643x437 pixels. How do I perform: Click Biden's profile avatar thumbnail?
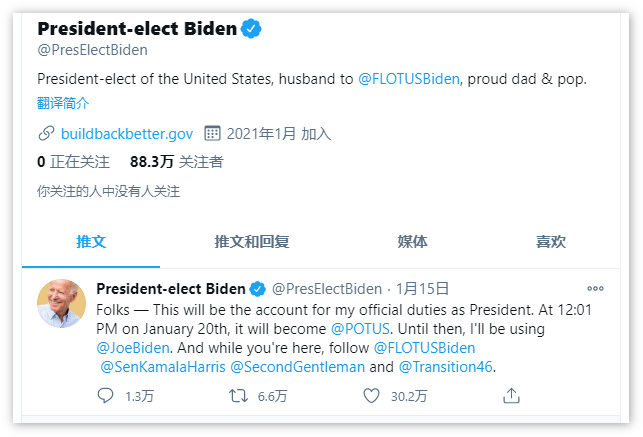61,303
